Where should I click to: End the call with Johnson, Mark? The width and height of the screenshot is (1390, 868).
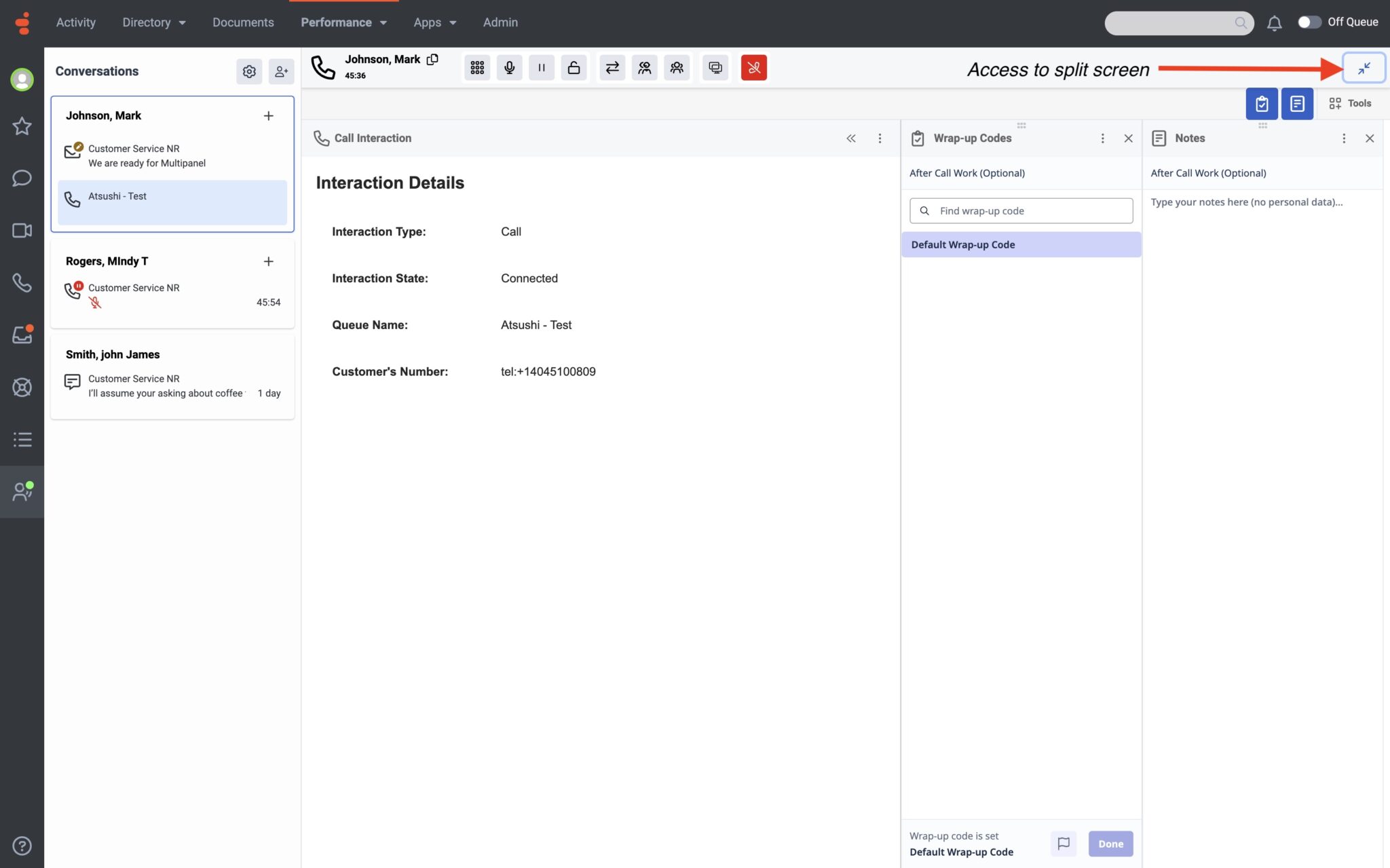(x=753, y=67)
